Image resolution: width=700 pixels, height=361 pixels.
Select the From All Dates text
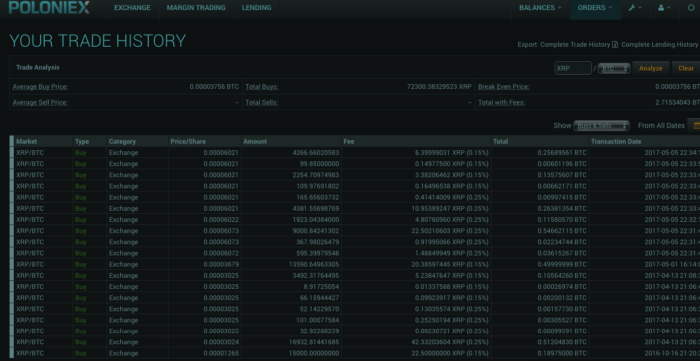point(661,125)
